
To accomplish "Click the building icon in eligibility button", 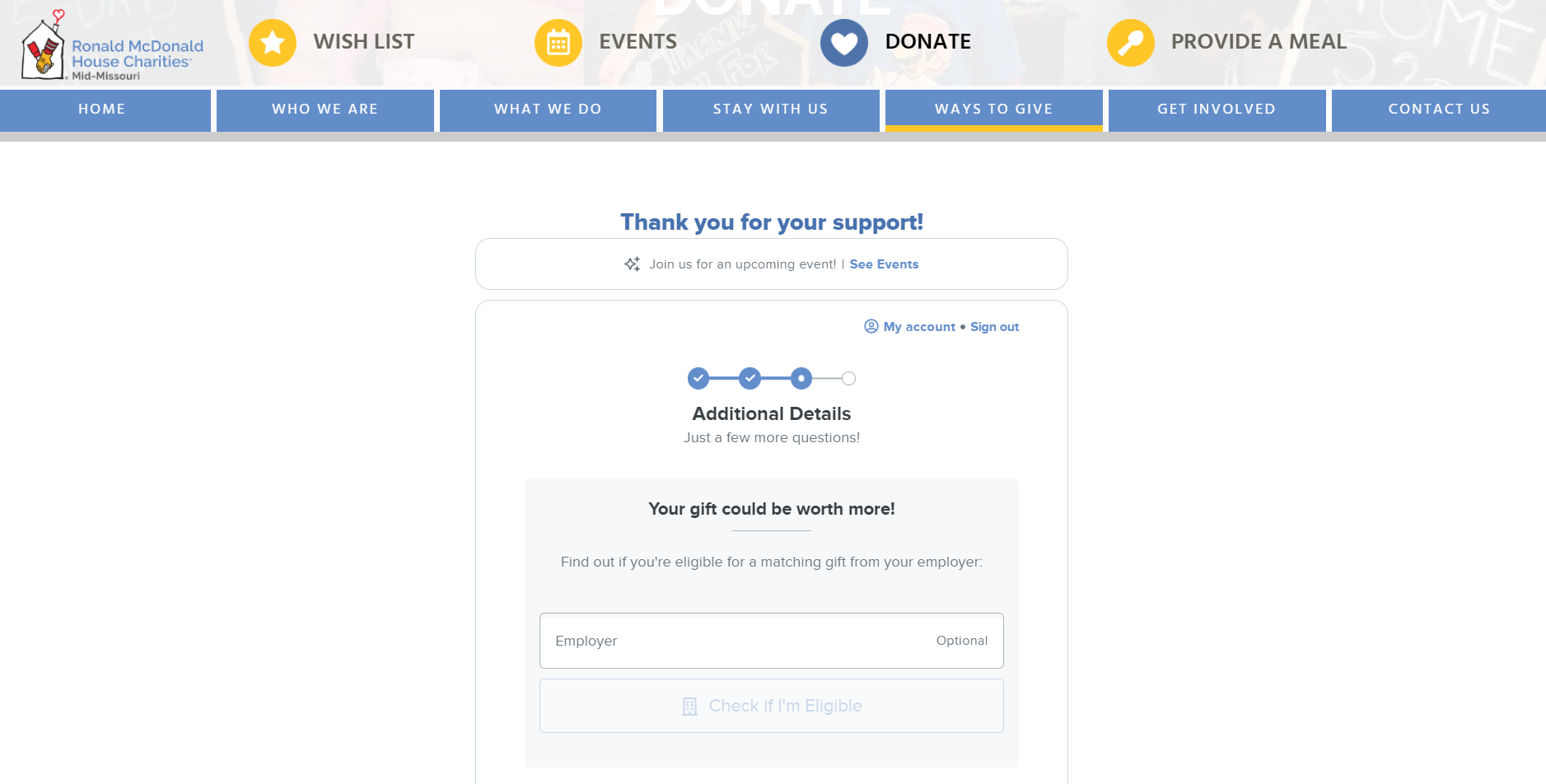I will 690,707.
